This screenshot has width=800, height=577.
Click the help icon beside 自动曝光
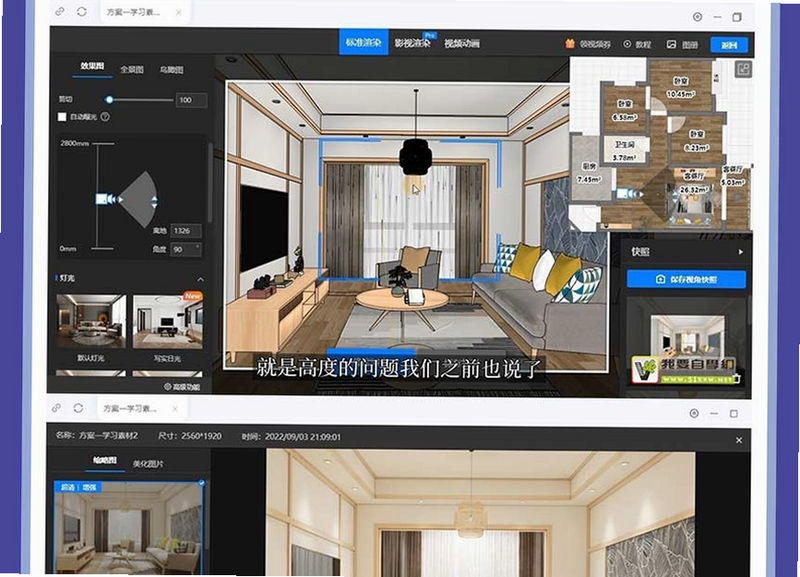pyautogui.click(x=105, y=117)
